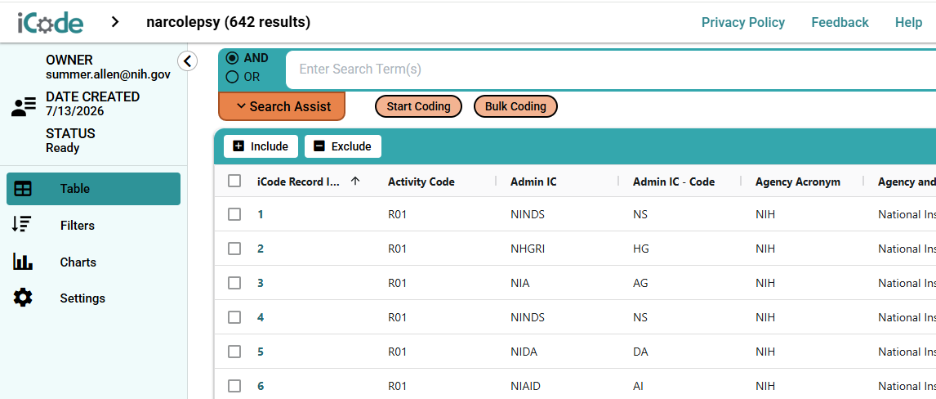Check the box for record 2

235,248
